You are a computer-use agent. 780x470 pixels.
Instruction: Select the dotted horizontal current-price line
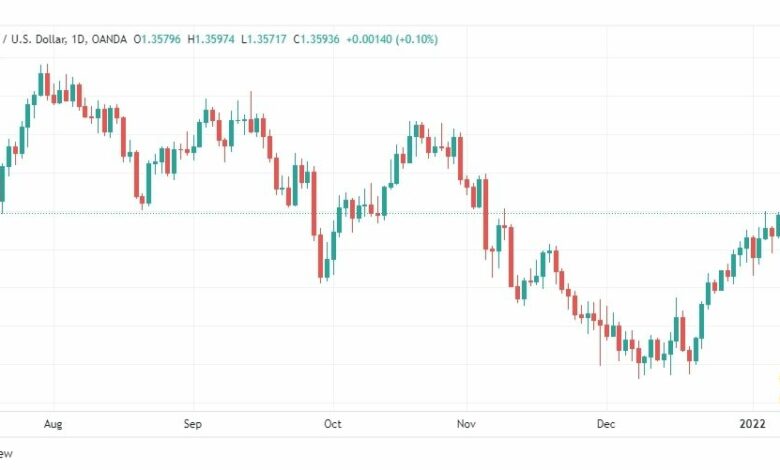(x=390, y=213)
